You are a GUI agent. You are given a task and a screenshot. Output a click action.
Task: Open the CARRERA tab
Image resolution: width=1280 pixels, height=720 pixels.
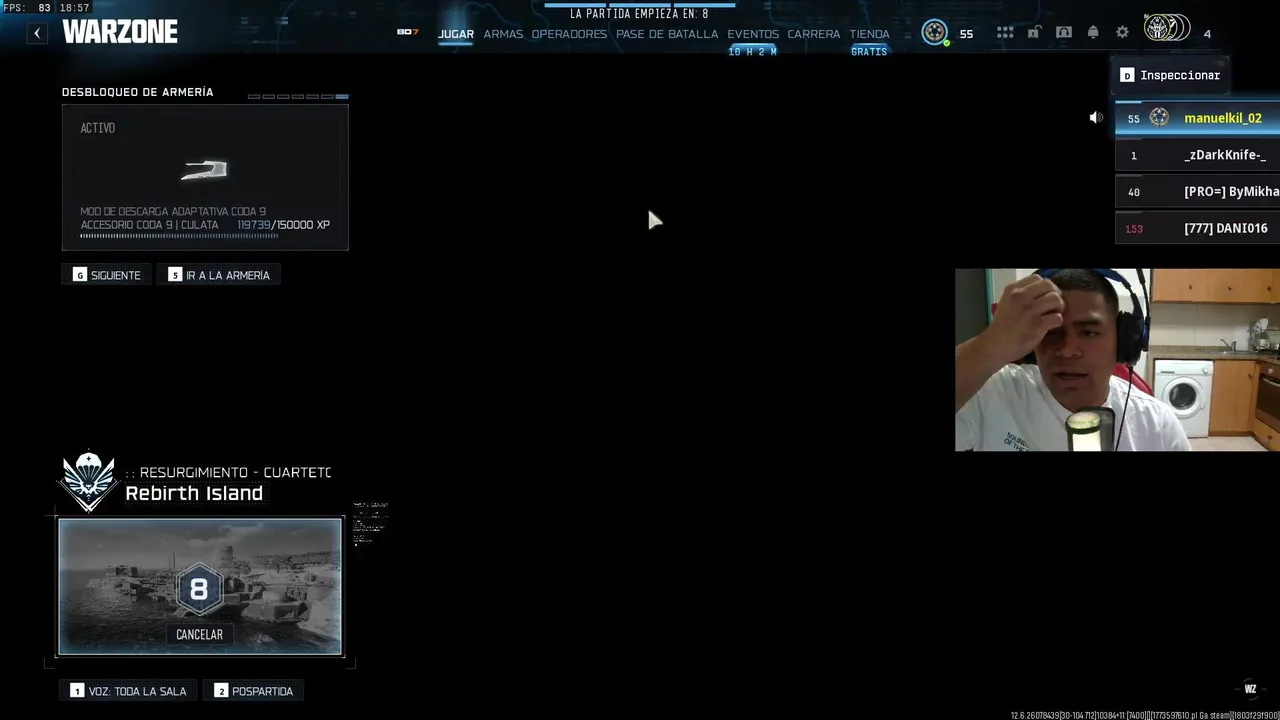[x=814, y=34]
